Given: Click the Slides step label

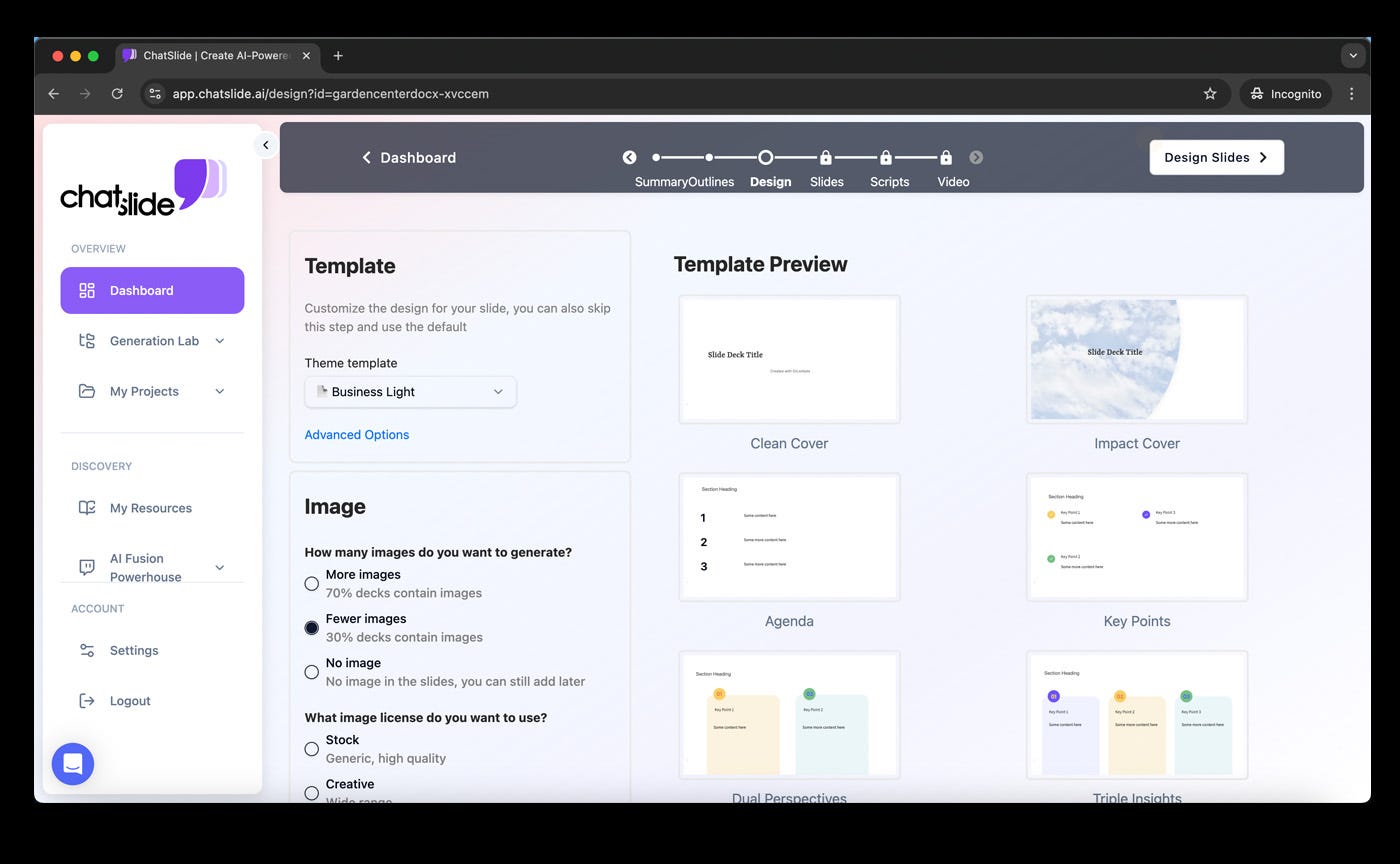Looking at the screenshot, I should [827, 182].
